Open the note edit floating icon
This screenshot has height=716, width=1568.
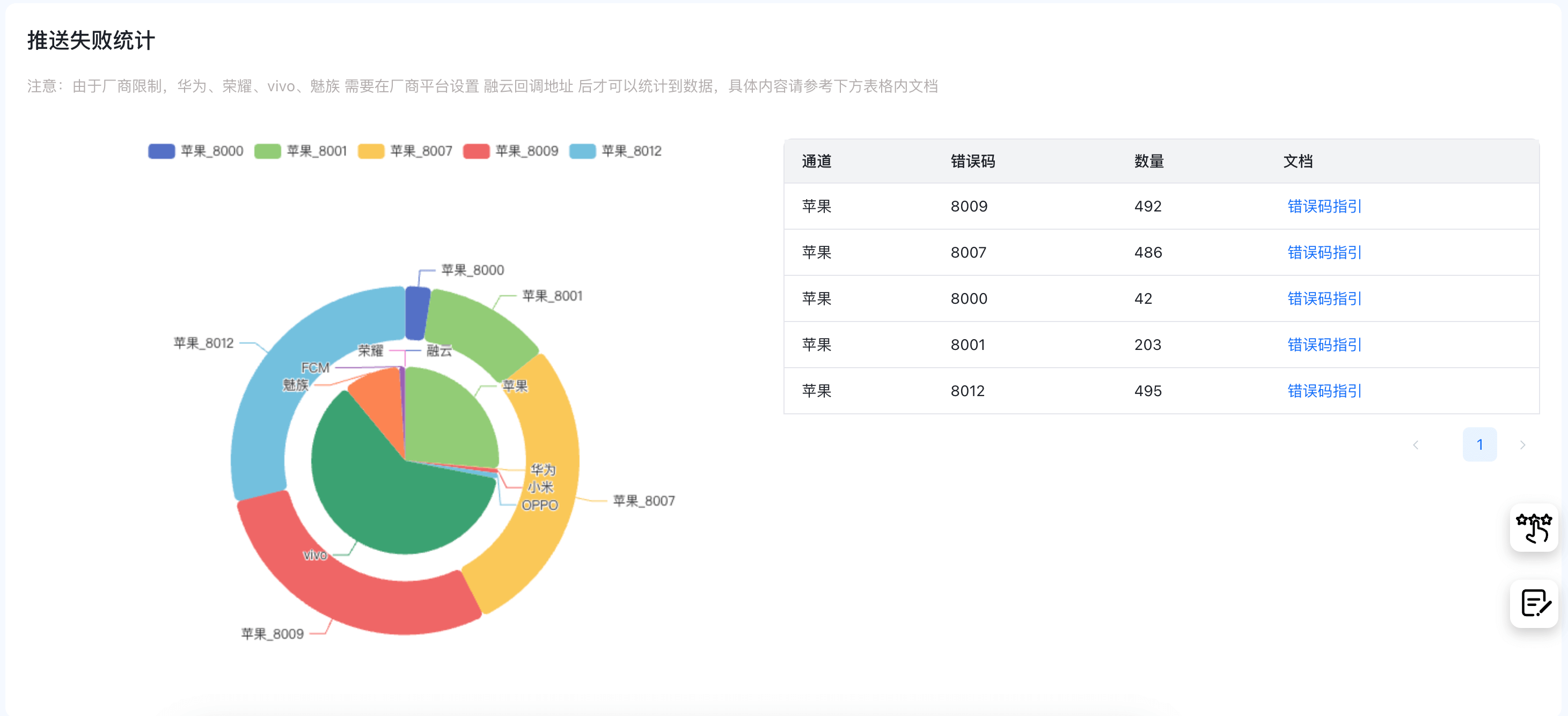click(x=1533, y=603)
